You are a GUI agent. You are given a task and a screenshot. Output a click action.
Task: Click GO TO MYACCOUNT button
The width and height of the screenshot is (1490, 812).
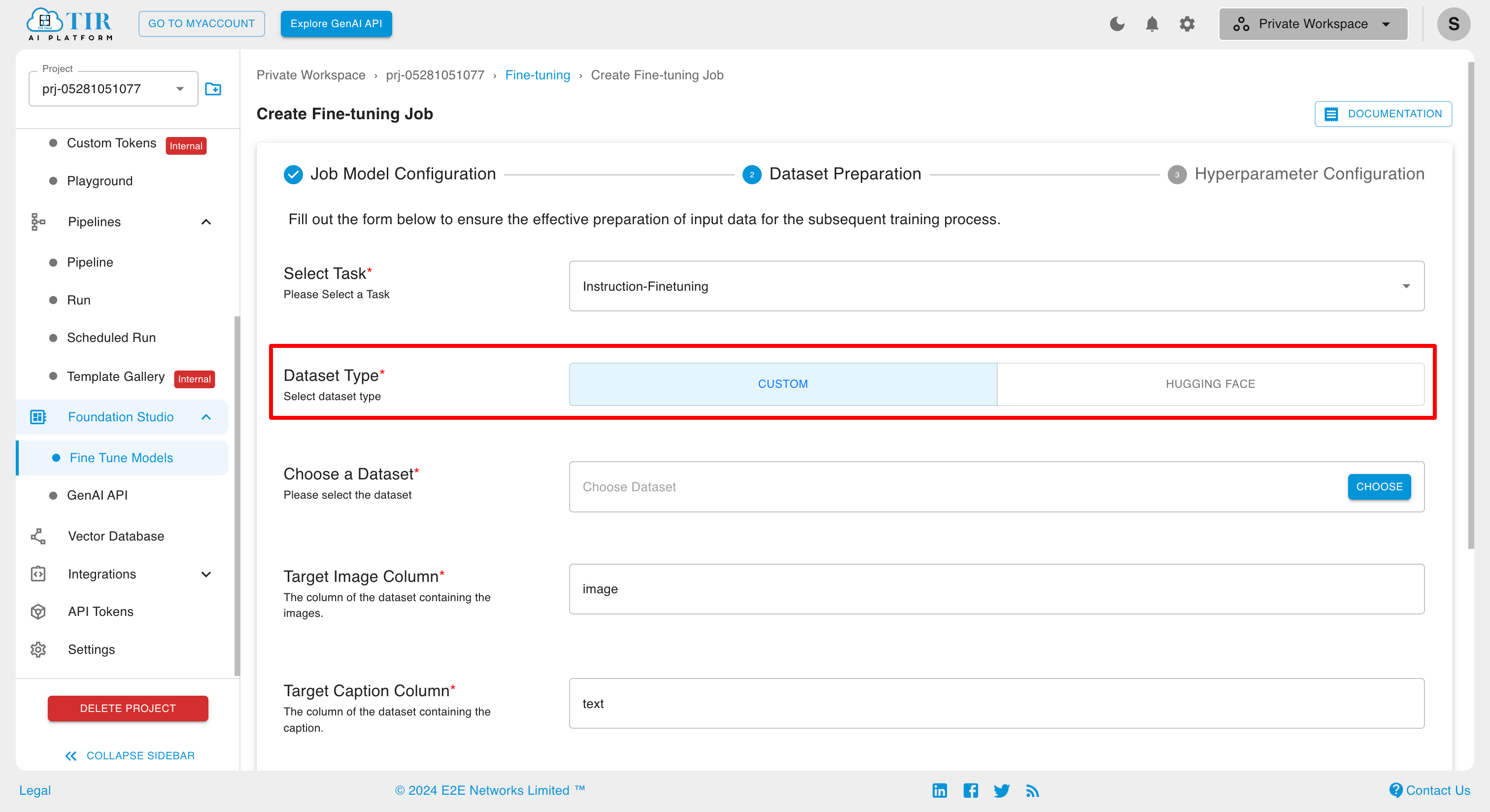click(x=202, y=24)
